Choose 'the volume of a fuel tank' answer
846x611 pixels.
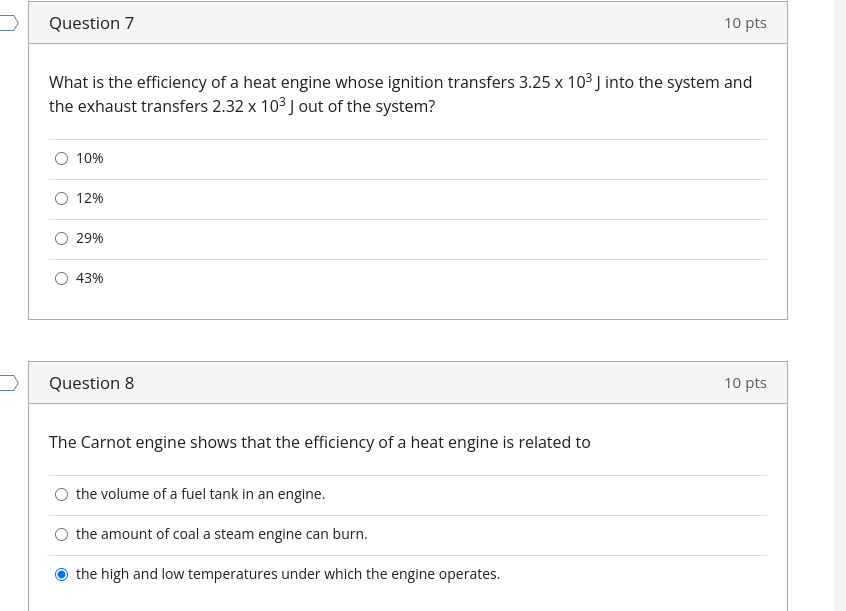61,494
